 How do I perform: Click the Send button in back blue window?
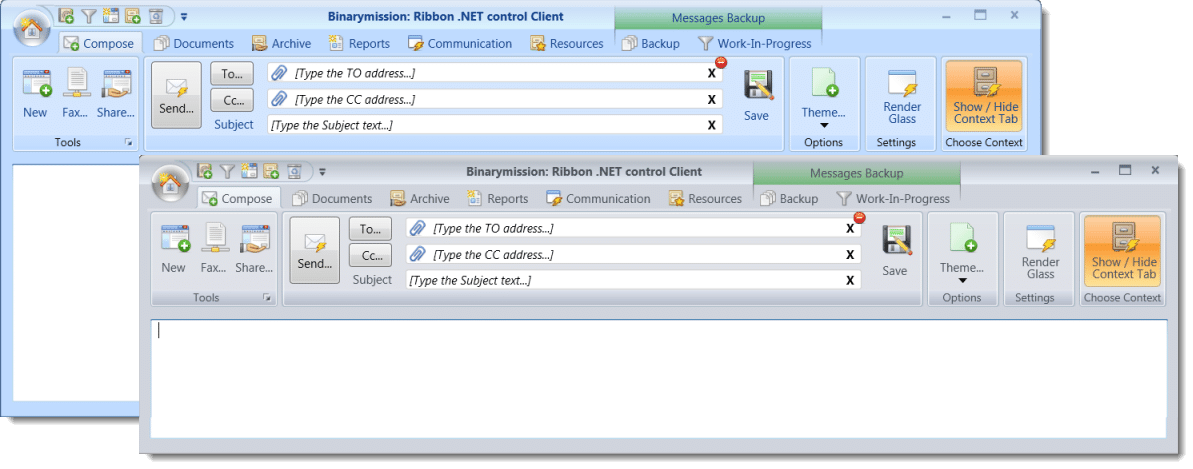[x=177, y=94]
